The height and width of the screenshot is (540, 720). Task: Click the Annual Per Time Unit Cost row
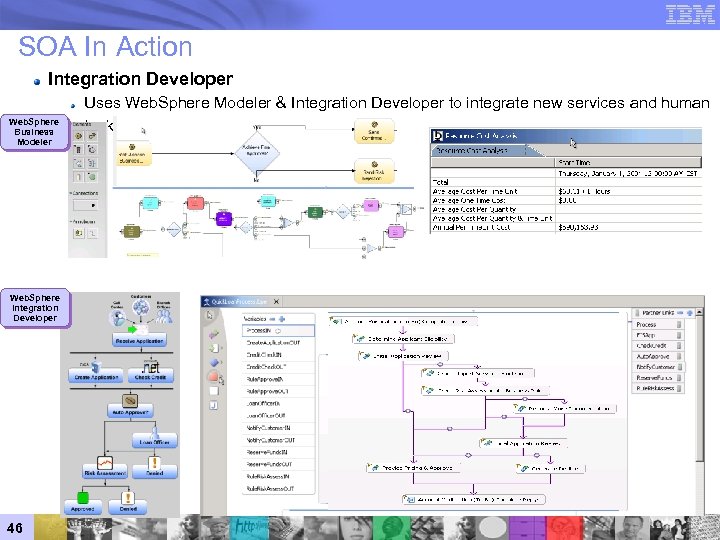566,227
